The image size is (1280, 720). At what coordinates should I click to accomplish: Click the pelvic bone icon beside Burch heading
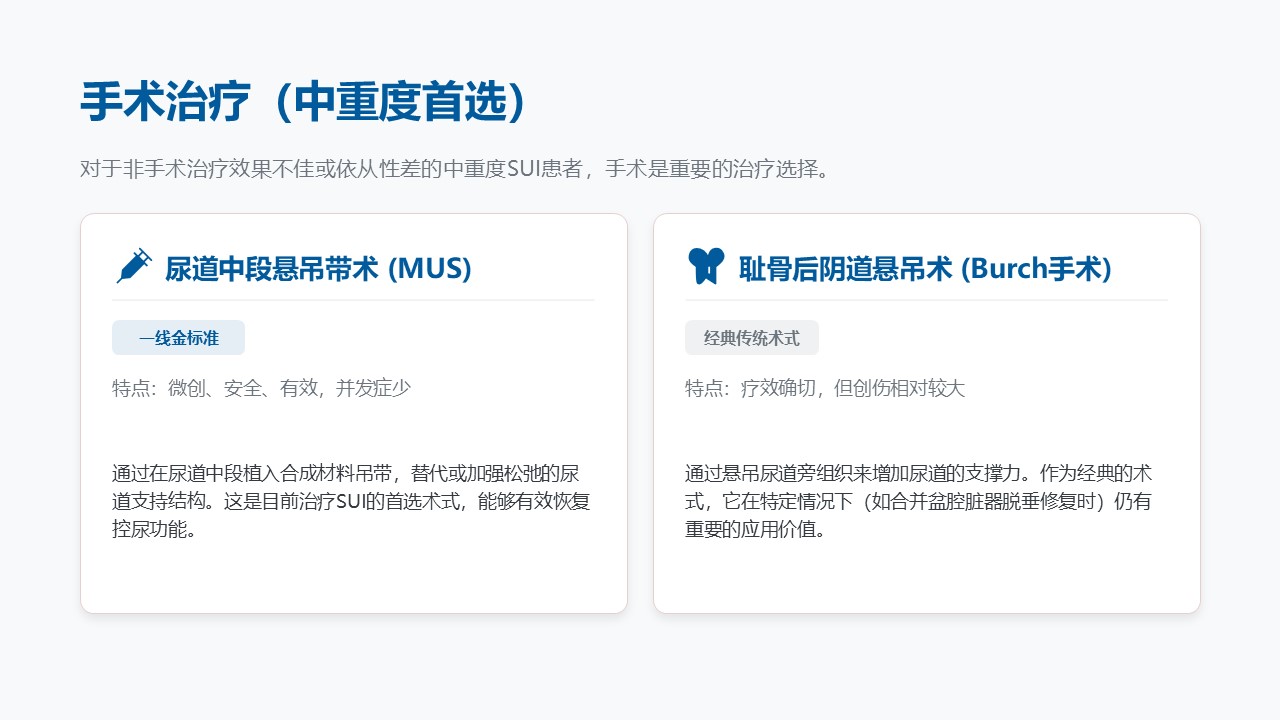(705, 267)
